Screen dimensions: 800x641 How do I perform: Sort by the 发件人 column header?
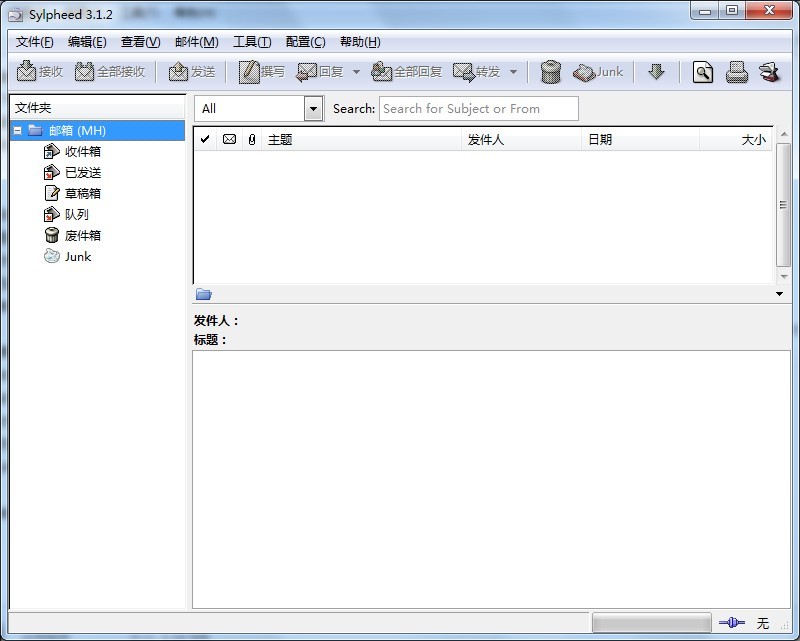(x=520, y=140)
